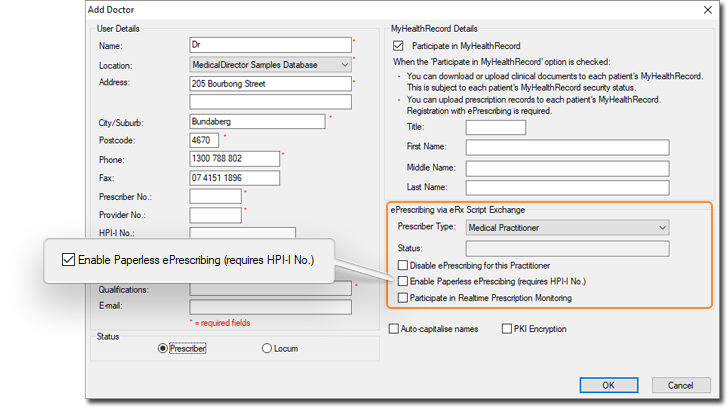Select the Prescriber radio button
The image size is (728, 408).
click(162, 348)
